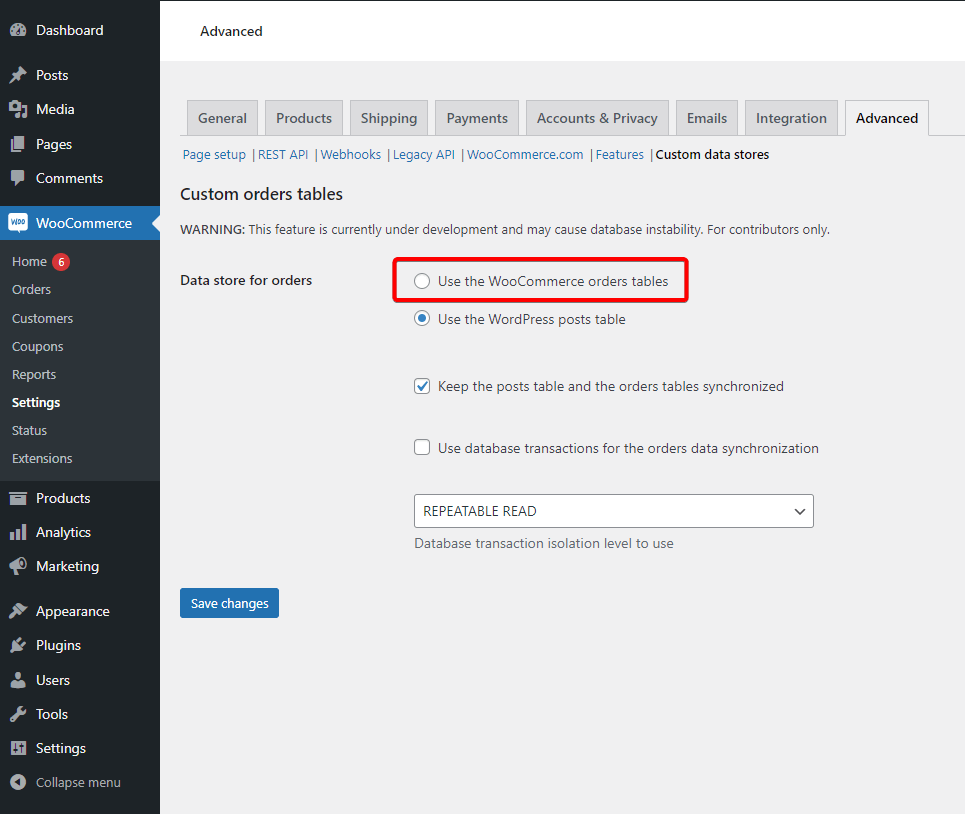The image size is (965, 814).
Task: Click the WARNING notice text
Action: (x=505, y=229)
